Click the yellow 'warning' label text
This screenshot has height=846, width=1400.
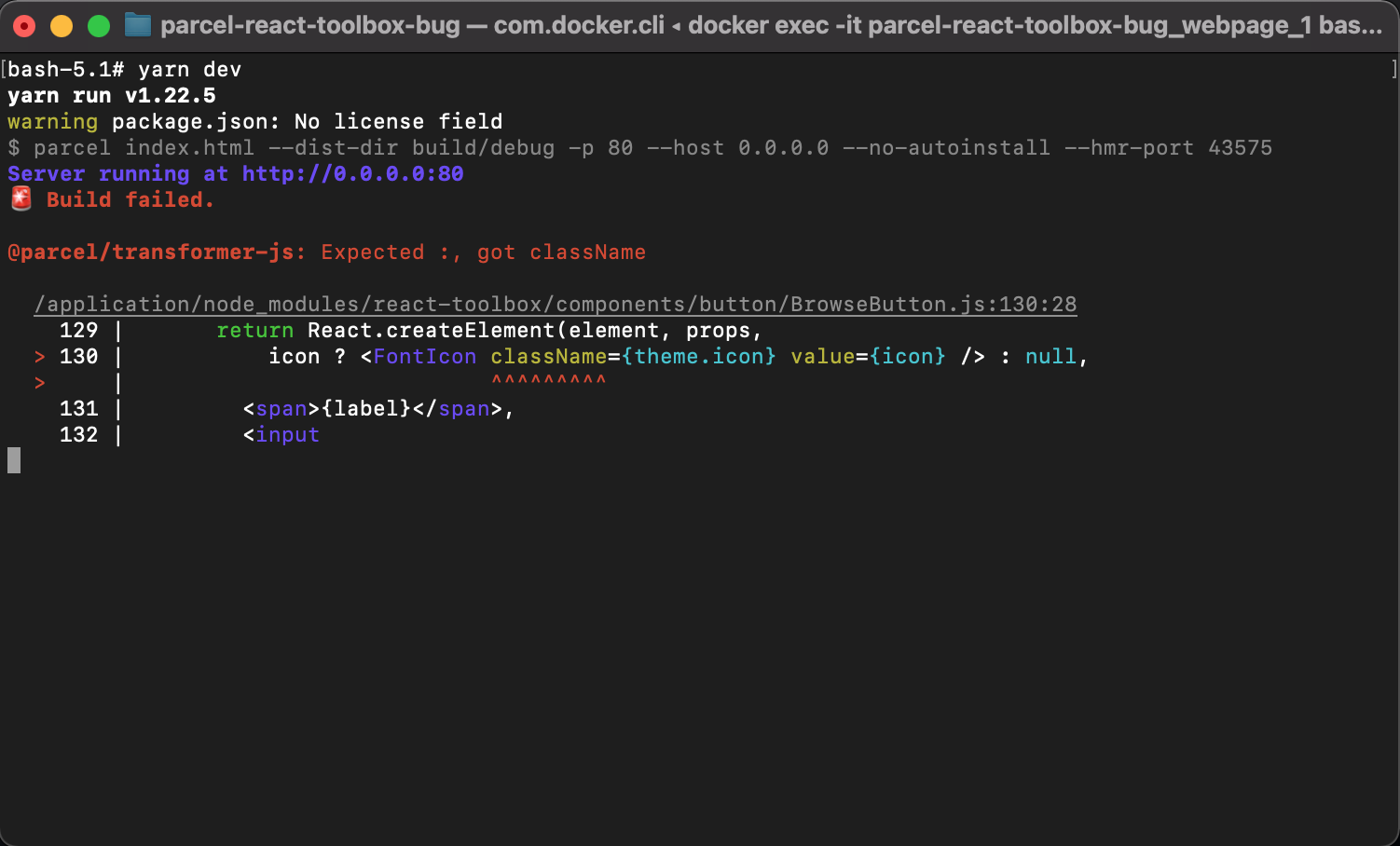[x=52, y=121]
